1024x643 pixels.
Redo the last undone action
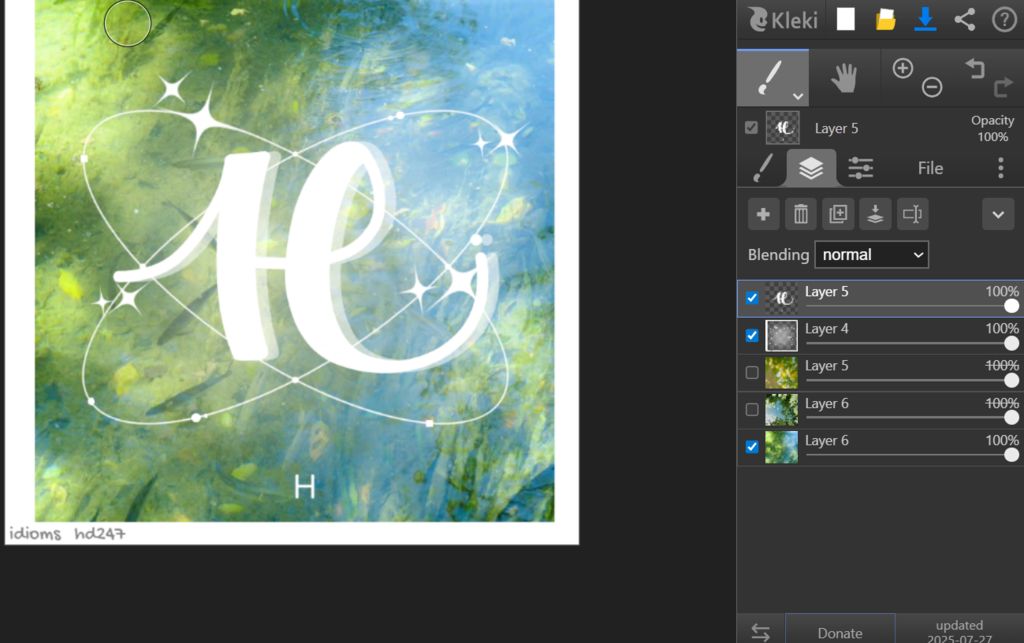pos(1003,87)
